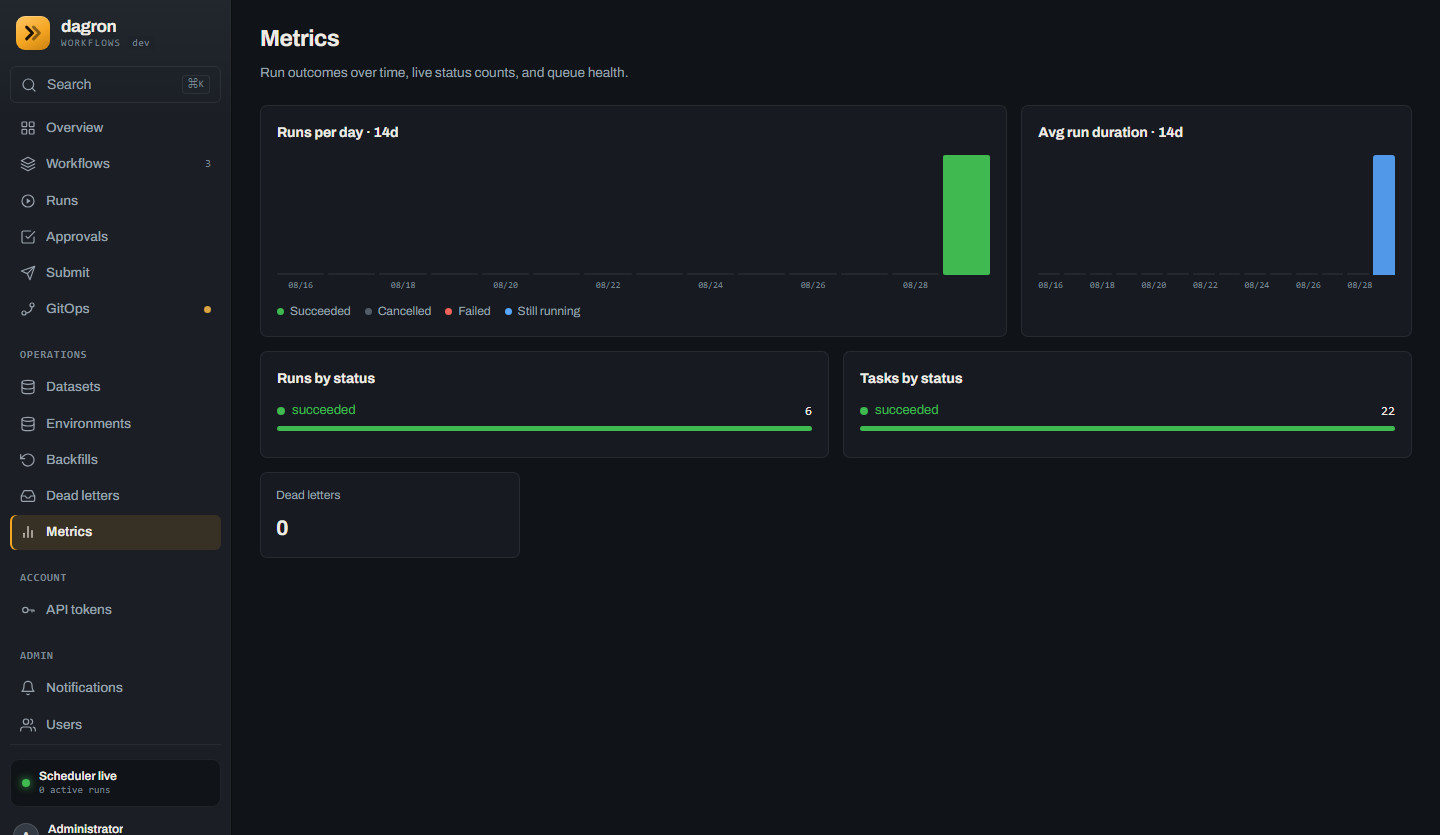The height and width of the screenshot is (835, 1440).
Task: Click the Succeeded legend entry
Action: (x=314, y=312)
